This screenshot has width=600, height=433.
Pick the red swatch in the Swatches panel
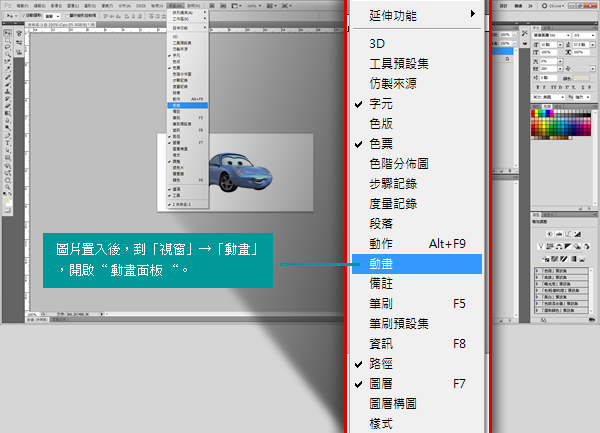point(533,111)
